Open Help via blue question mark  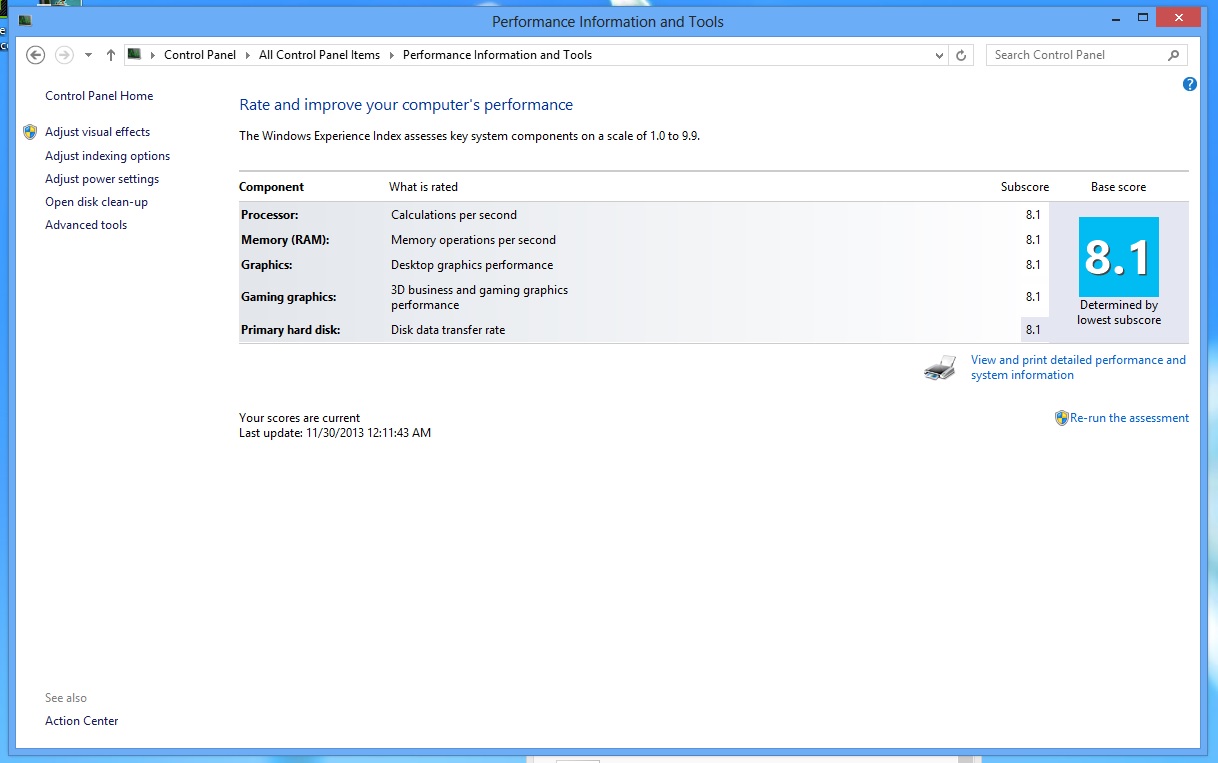click(x=1189, y=85)
